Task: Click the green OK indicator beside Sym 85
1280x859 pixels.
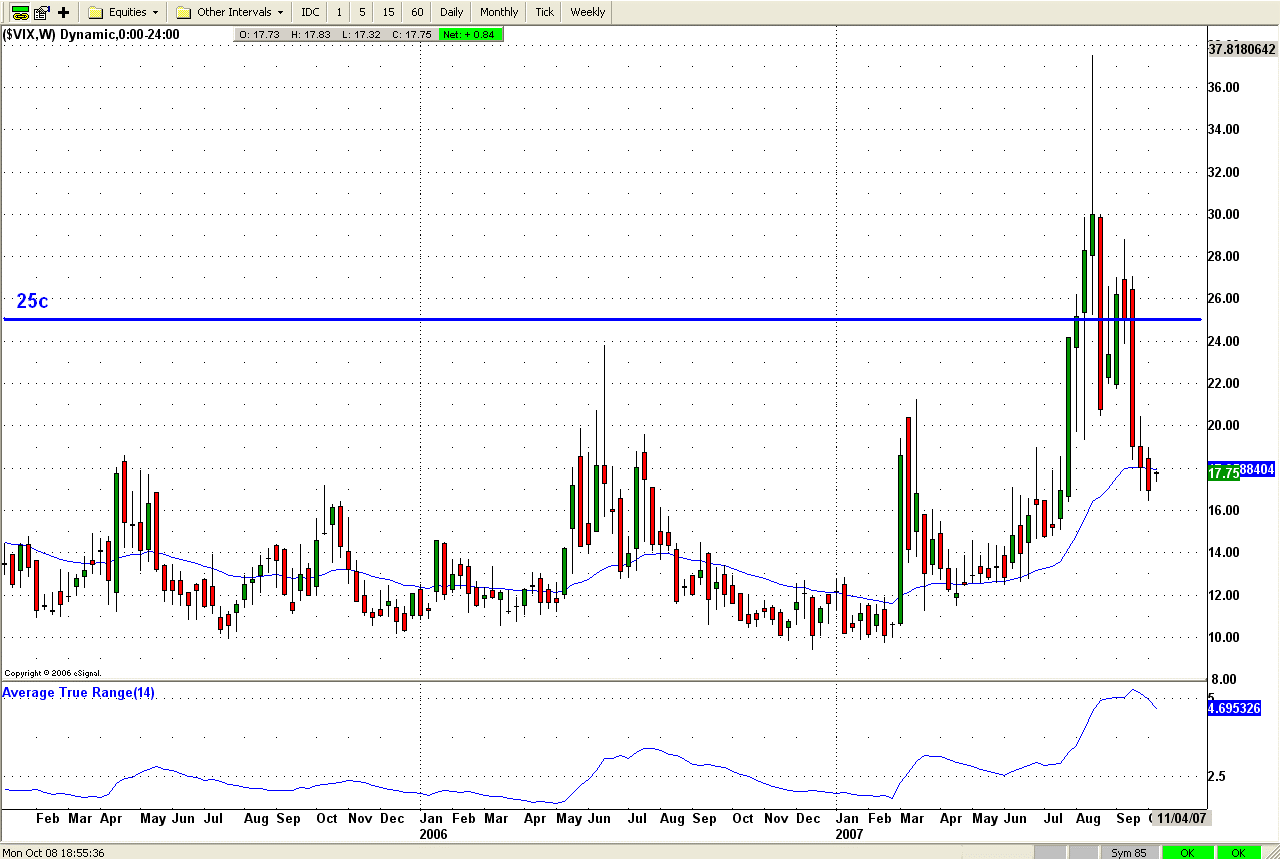Action: tap(1187, 853)
